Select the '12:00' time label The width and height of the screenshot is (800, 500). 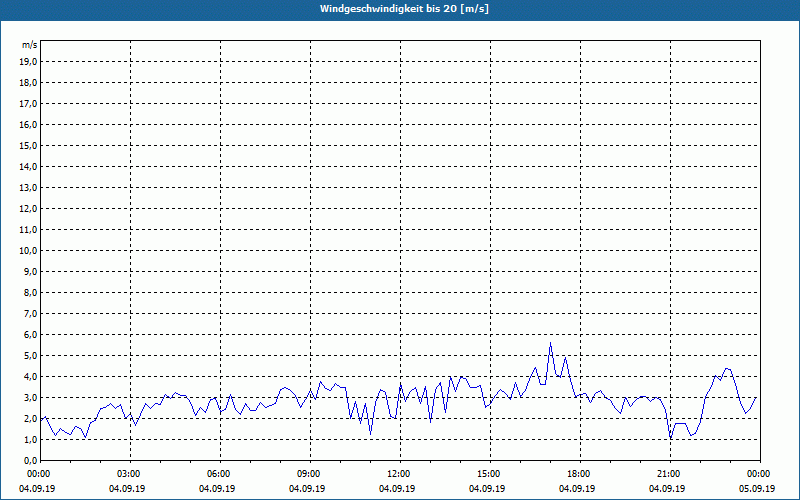click(x=400, y=474)
